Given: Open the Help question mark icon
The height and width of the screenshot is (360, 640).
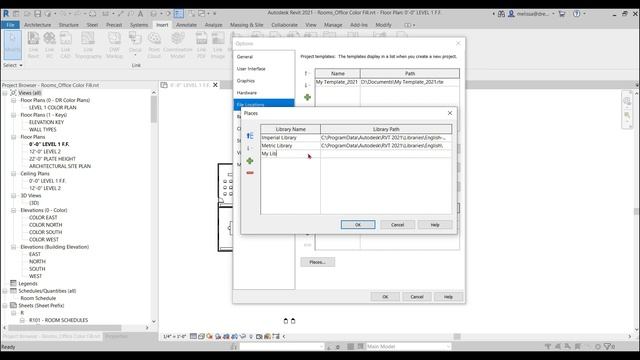Looking at the screenshot, I should click(x=576, y=13).
